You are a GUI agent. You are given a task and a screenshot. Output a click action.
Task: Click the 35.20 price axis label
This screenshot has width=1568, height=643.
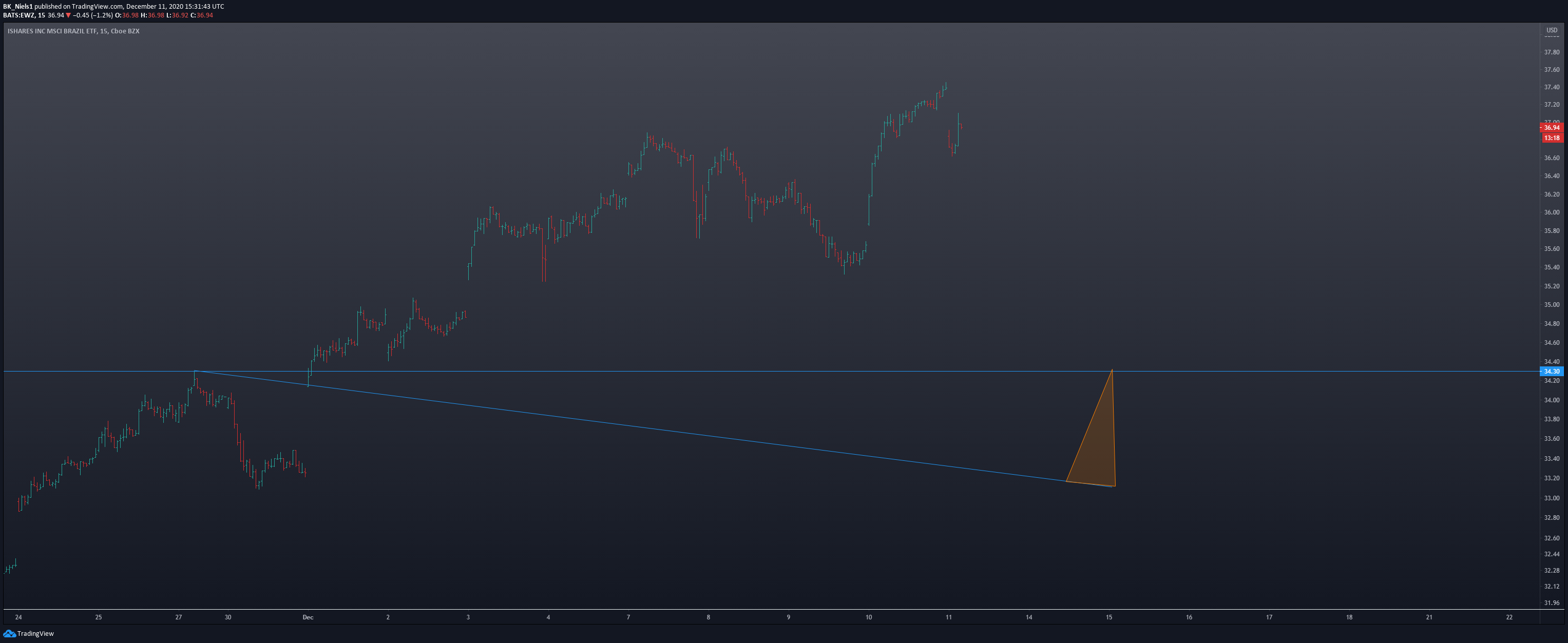pyautogui.click(x=1552, y=286)
